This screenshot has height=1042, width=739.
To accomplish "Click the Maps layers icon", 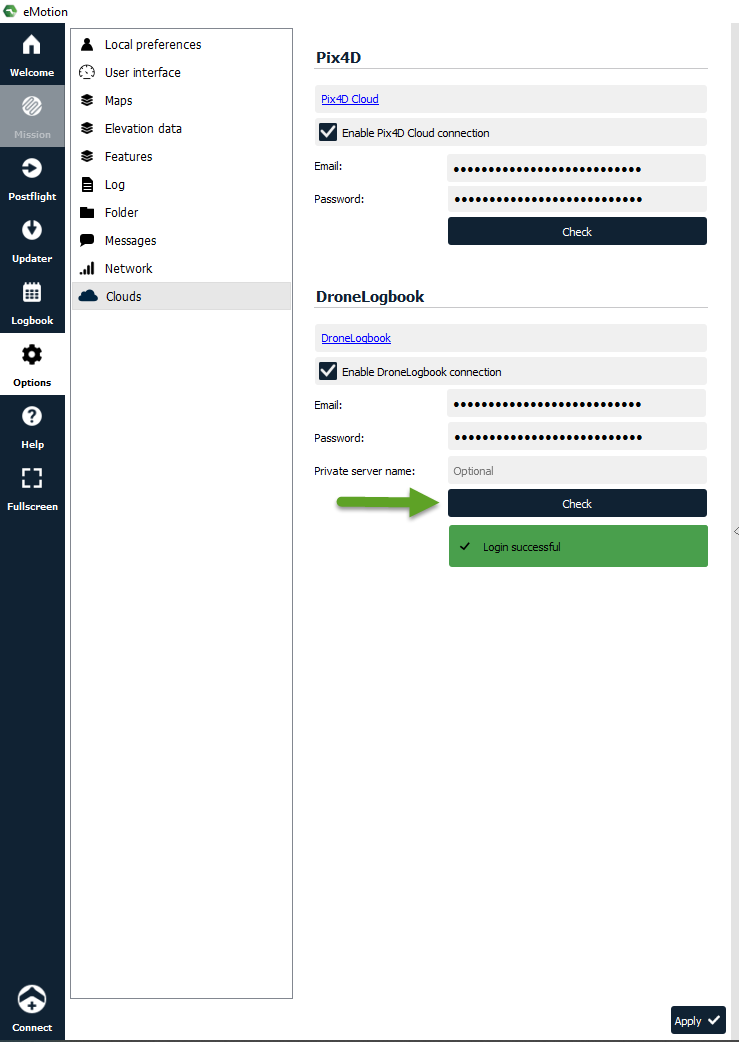I will coord(87,100).
